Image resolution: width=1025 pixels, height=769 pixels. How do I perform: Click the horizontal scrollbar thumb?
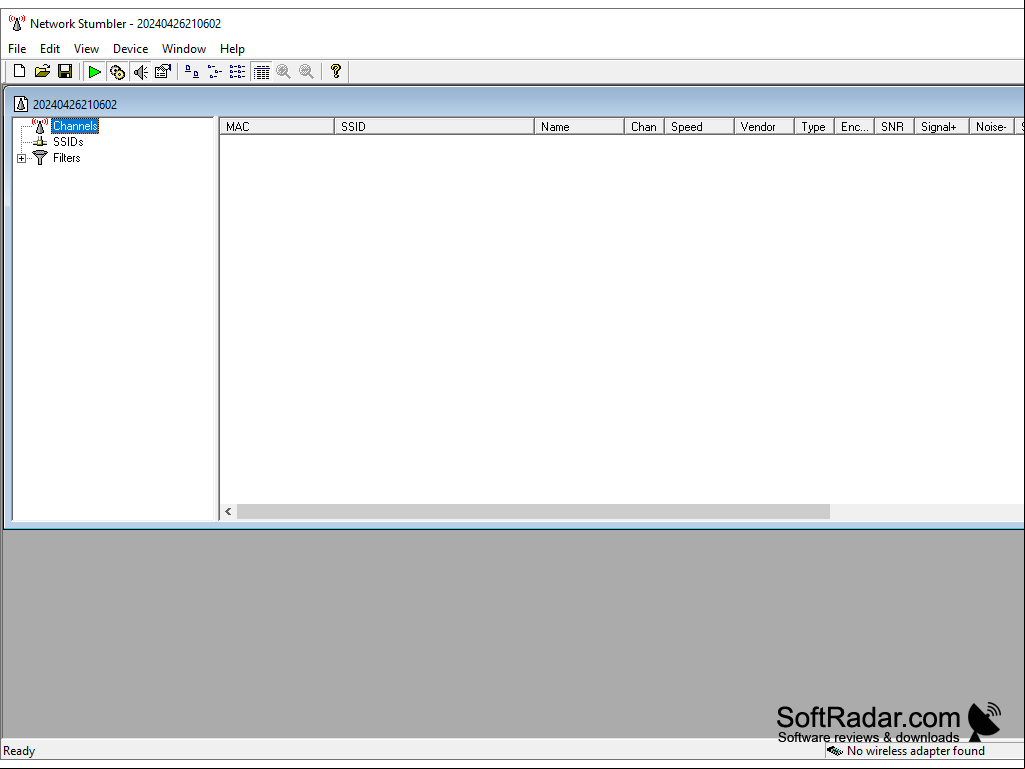(533, 511)
